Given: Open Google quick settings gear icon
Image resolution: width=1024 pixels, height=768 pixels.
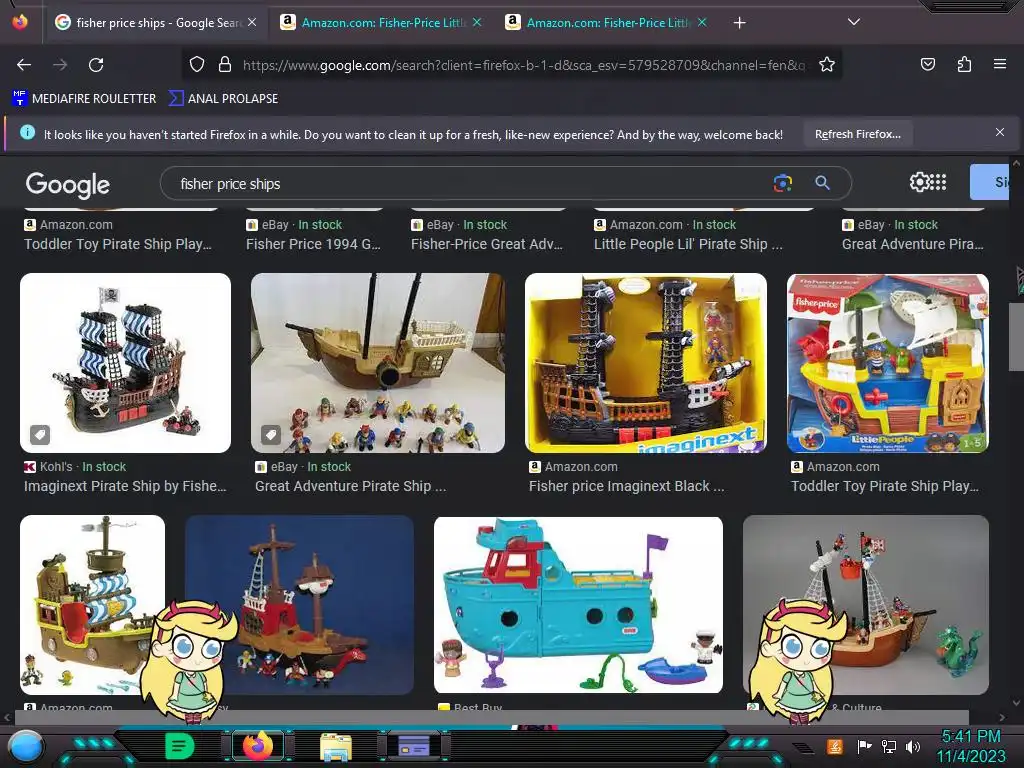Looking at the screenshot, I should pyautogui.click(x=918, y=182).
